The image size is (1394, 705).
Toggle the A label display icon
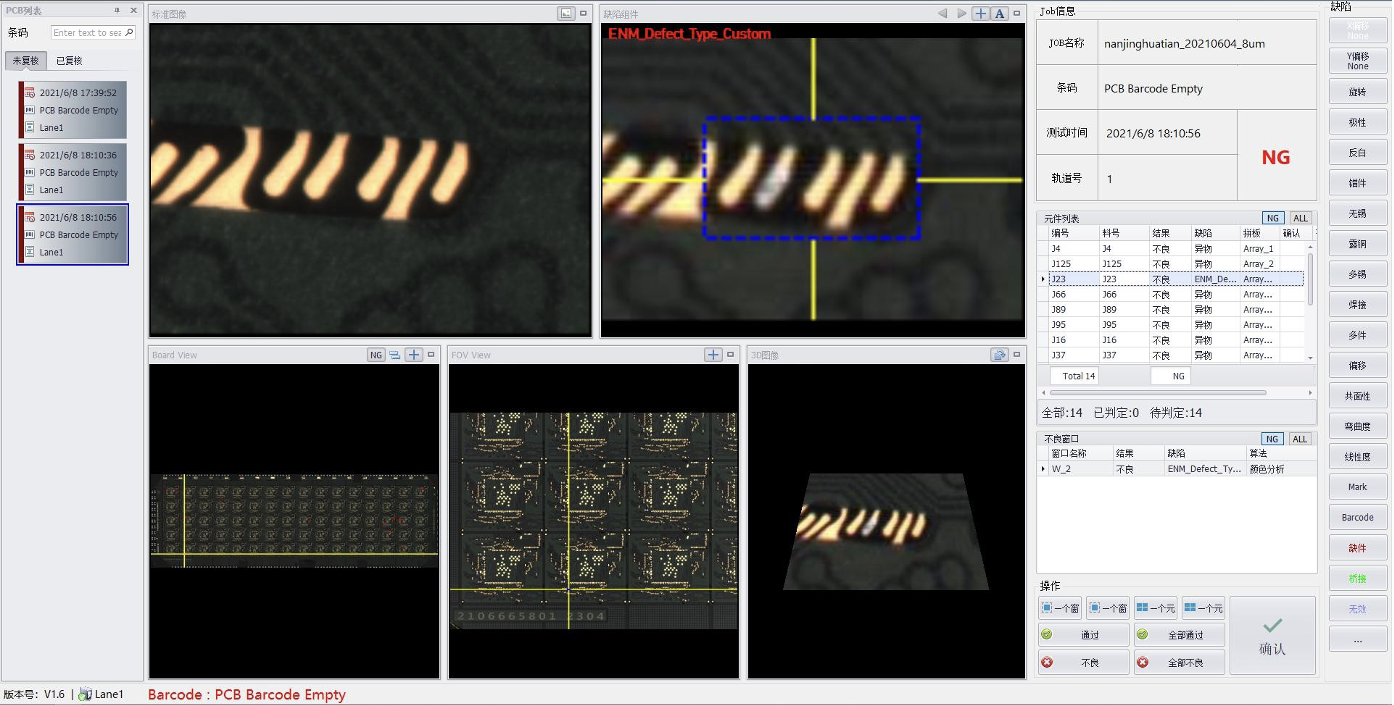pos(999,14)
